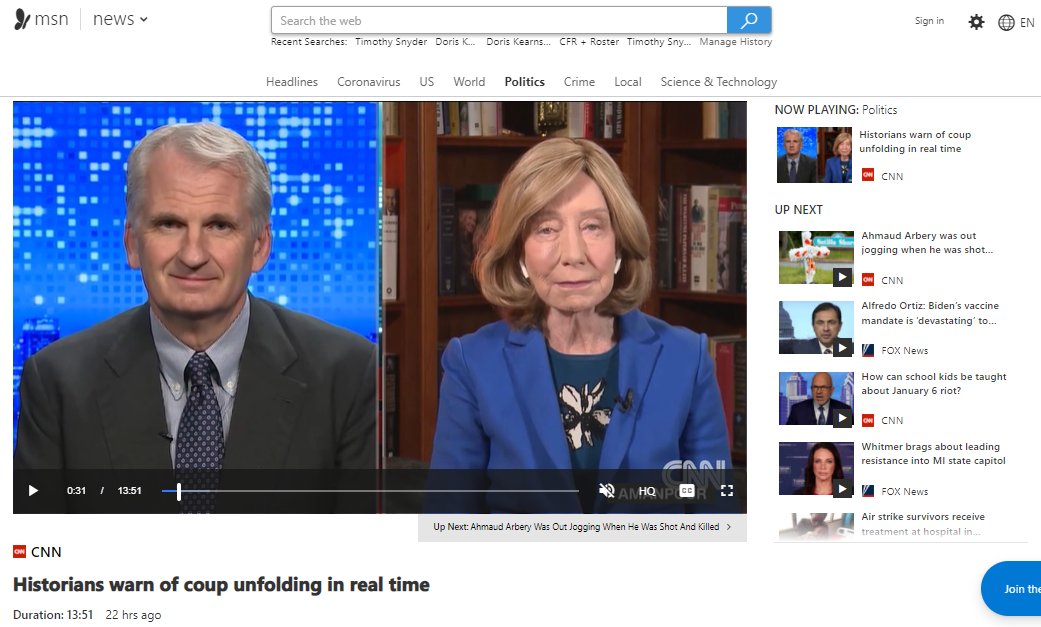
Task: Go to the Coronavirus tab
Action: (368, 82)
